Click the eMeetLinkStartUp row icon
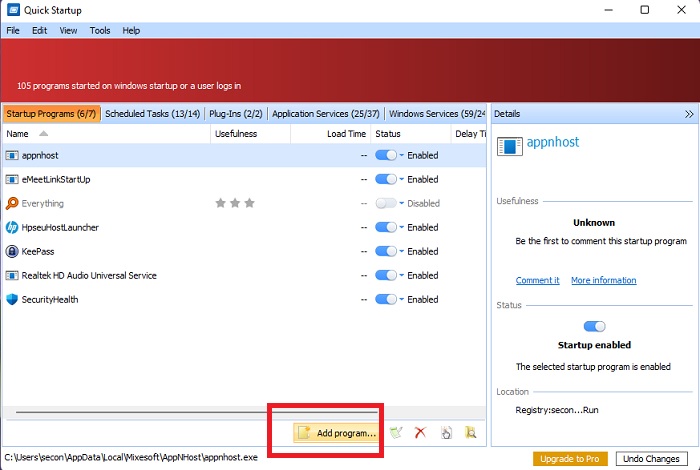Viewport: 700px width, 470px height. coord(12,179)
